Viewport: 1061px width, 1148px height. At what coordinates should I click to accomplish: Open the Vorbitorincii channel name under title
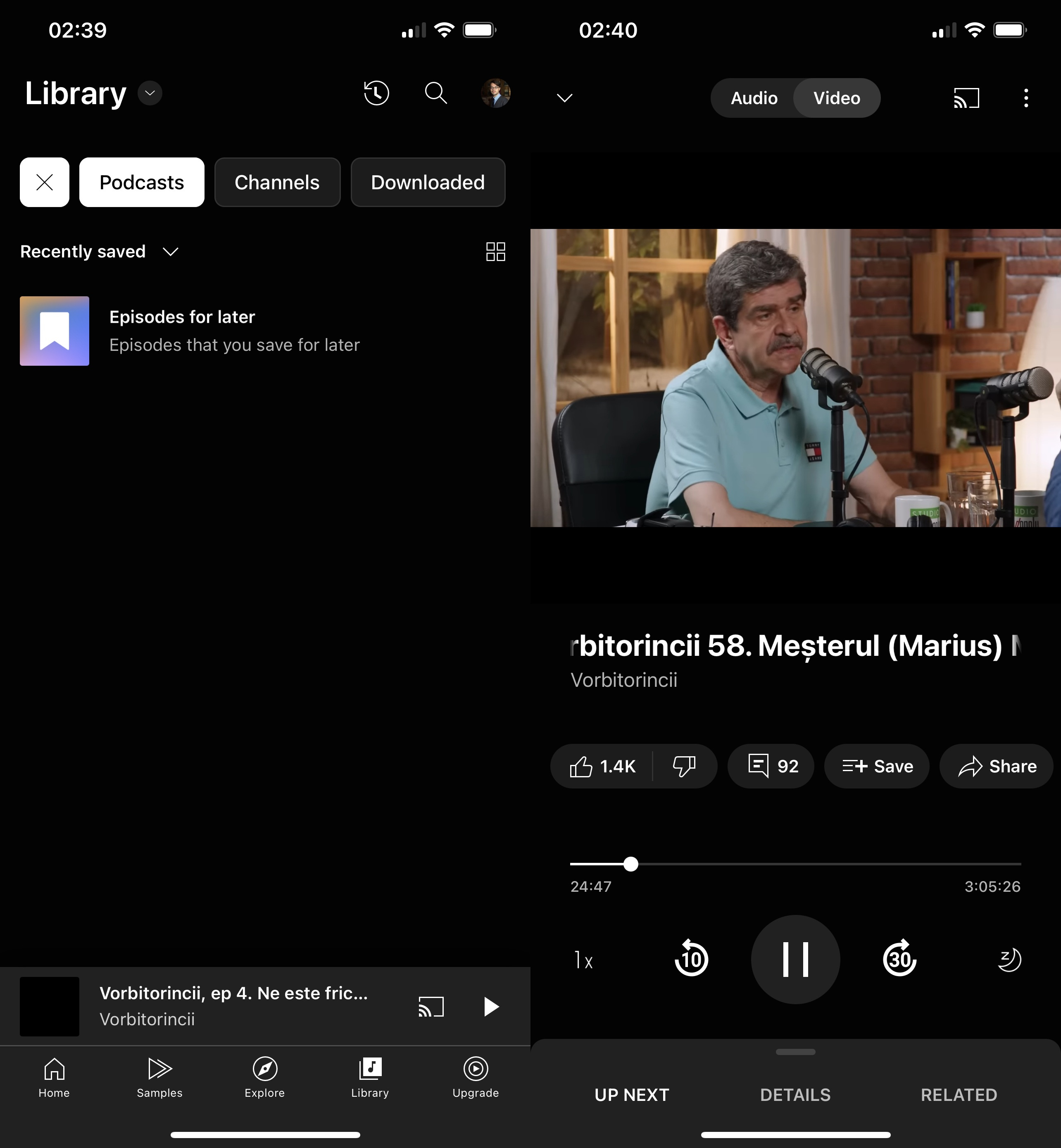[624, 680]
